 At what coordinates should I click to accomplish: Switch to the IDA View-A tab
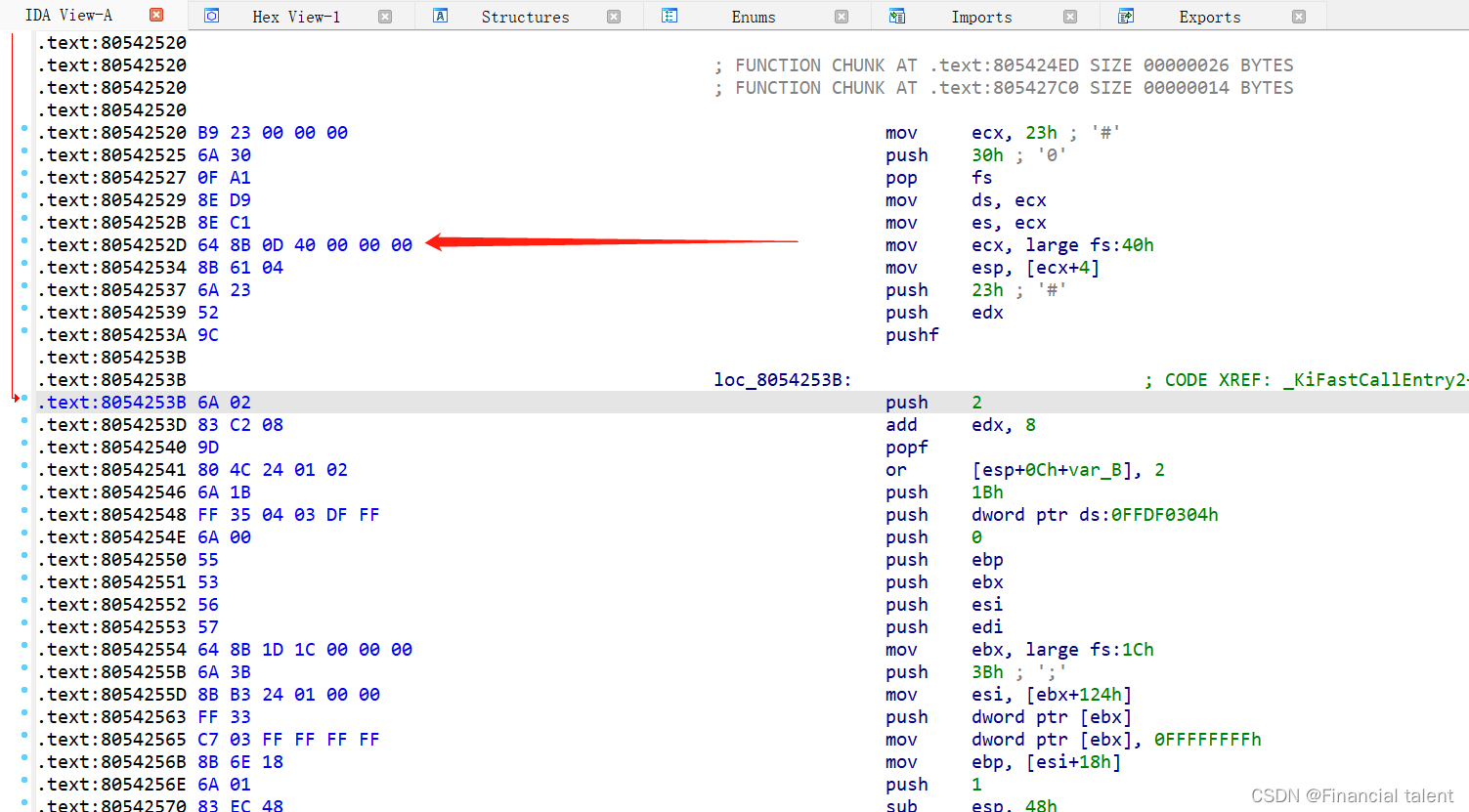tap(68, 15)
